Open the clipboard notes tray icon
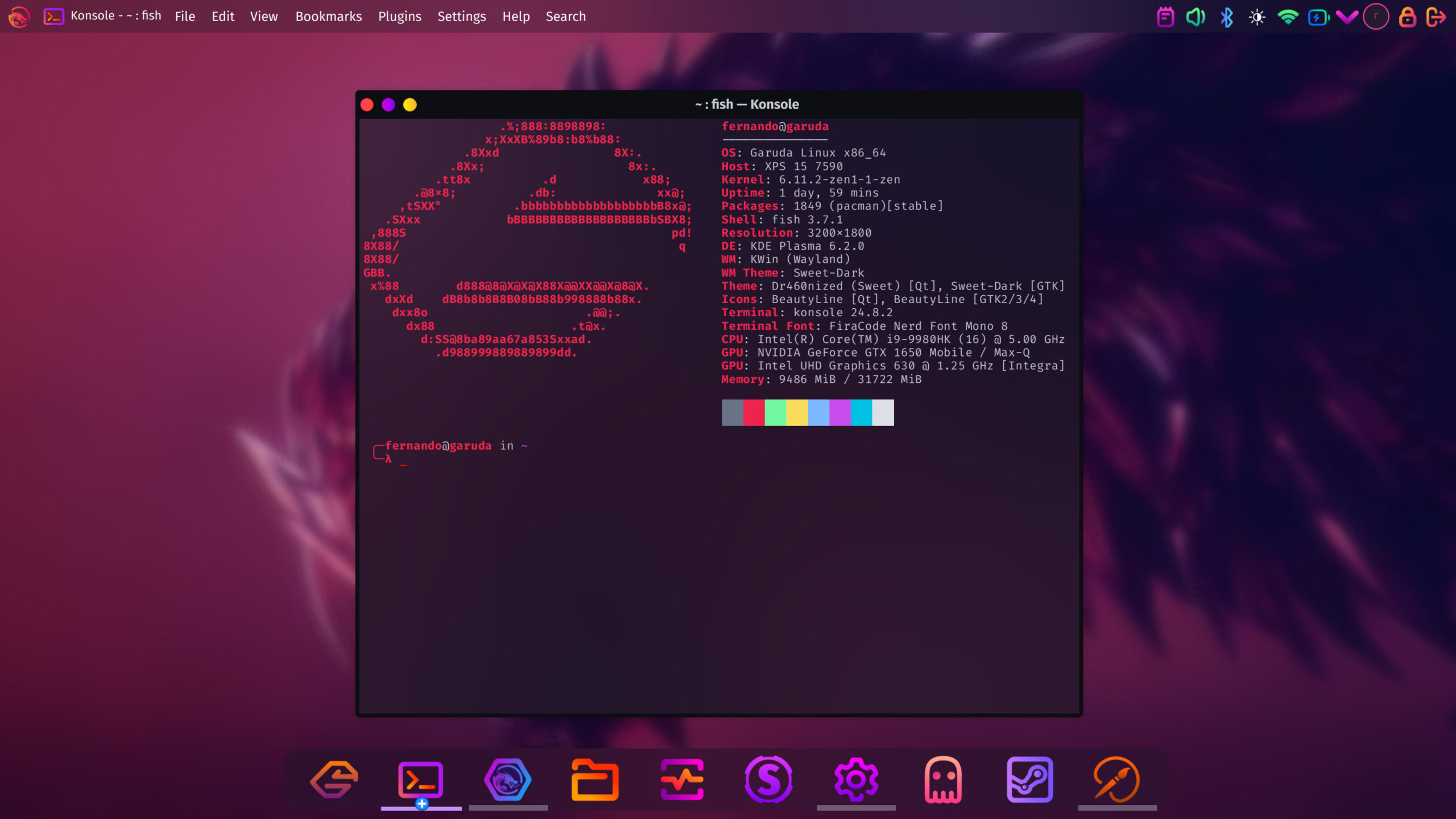1456x819 pixels. pyautogui.click(x=1165, y=17)
